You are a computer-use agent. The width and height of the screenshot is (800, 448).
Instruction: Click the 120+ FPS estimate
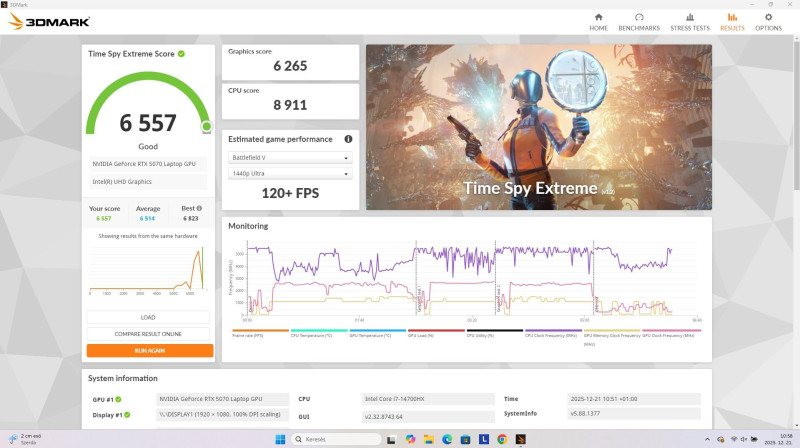[x=290, y=193]
